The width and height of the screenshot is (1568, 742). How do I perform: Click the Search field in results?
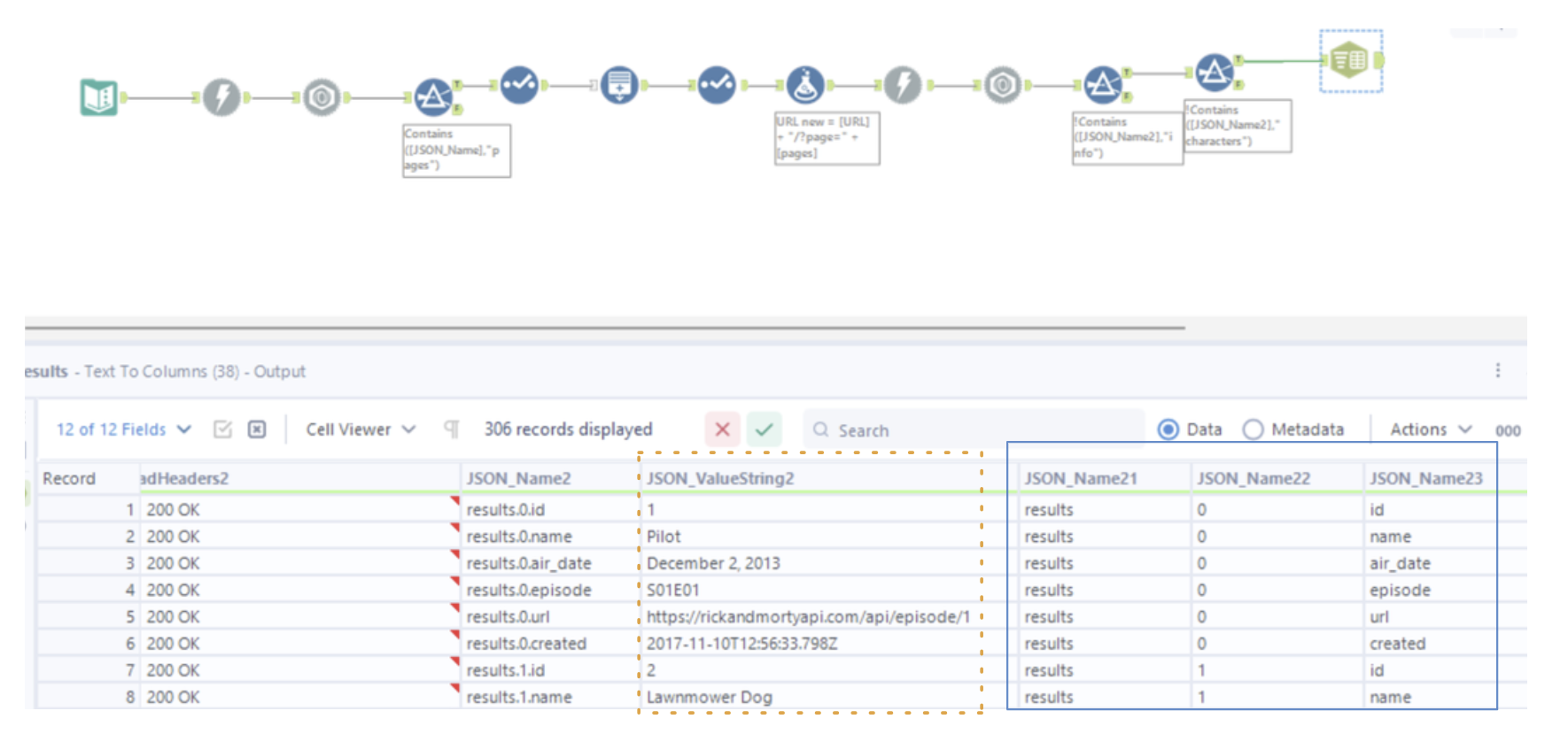(973, 429)
